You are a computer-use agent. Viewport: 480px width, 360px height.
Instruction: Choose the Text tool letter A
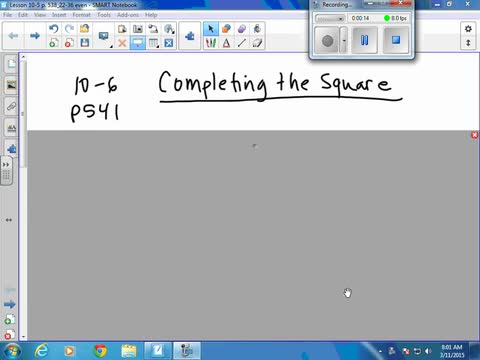(226, 43)
